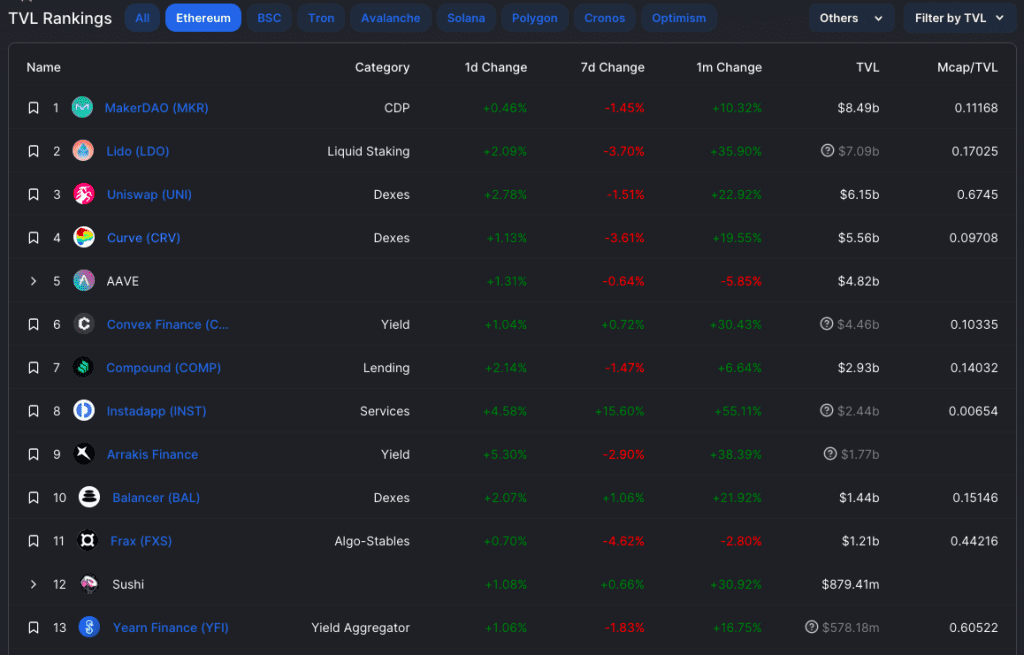This screenshot has height=655, width=1024.
Task: Select the BSC chain tab
Action: (269, 18)
